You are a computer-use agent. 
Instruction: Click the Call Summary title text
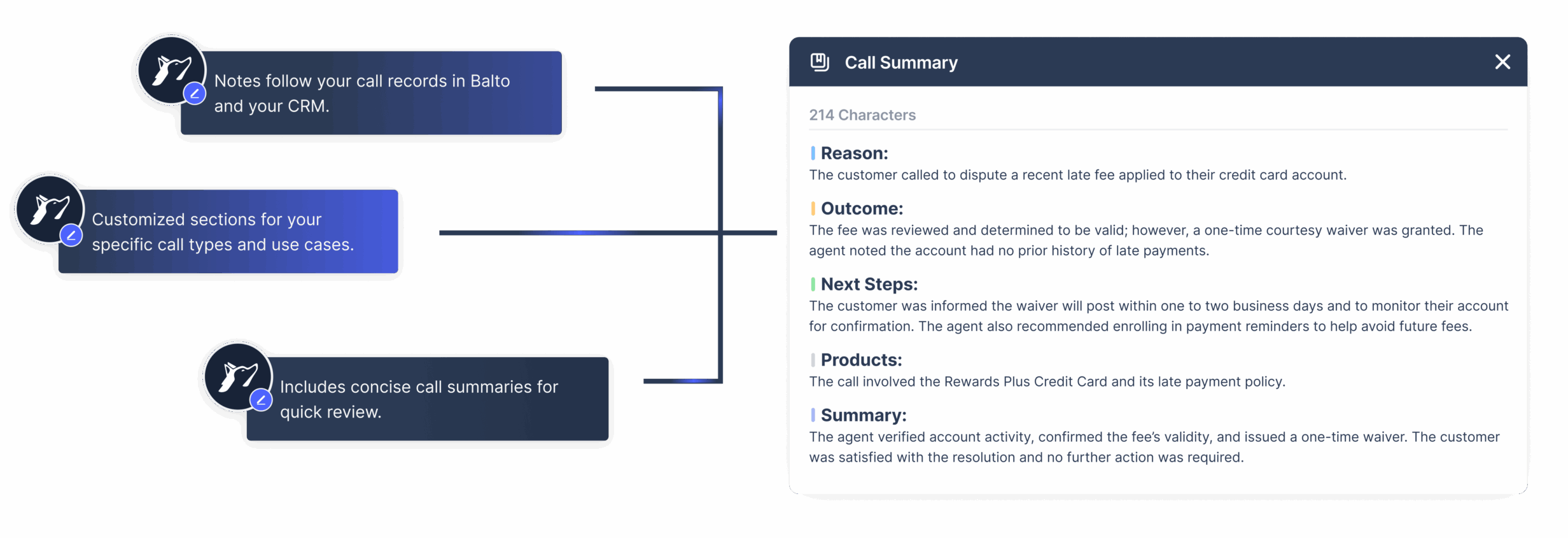click(x=901, y=62)
